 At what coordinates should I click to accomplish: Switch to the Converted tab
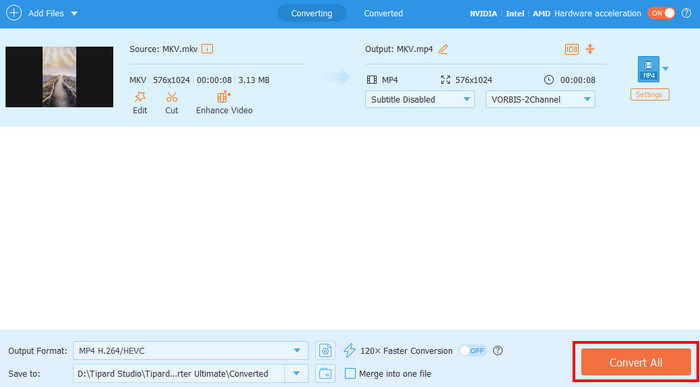(x=383, y=13)
